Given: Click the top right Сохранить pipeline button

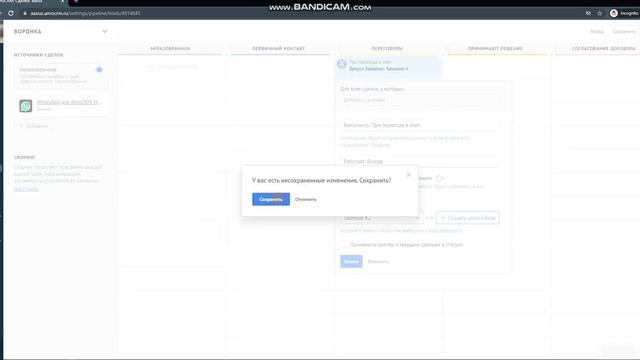Looking at the screenshot, I should coord(624,31).
